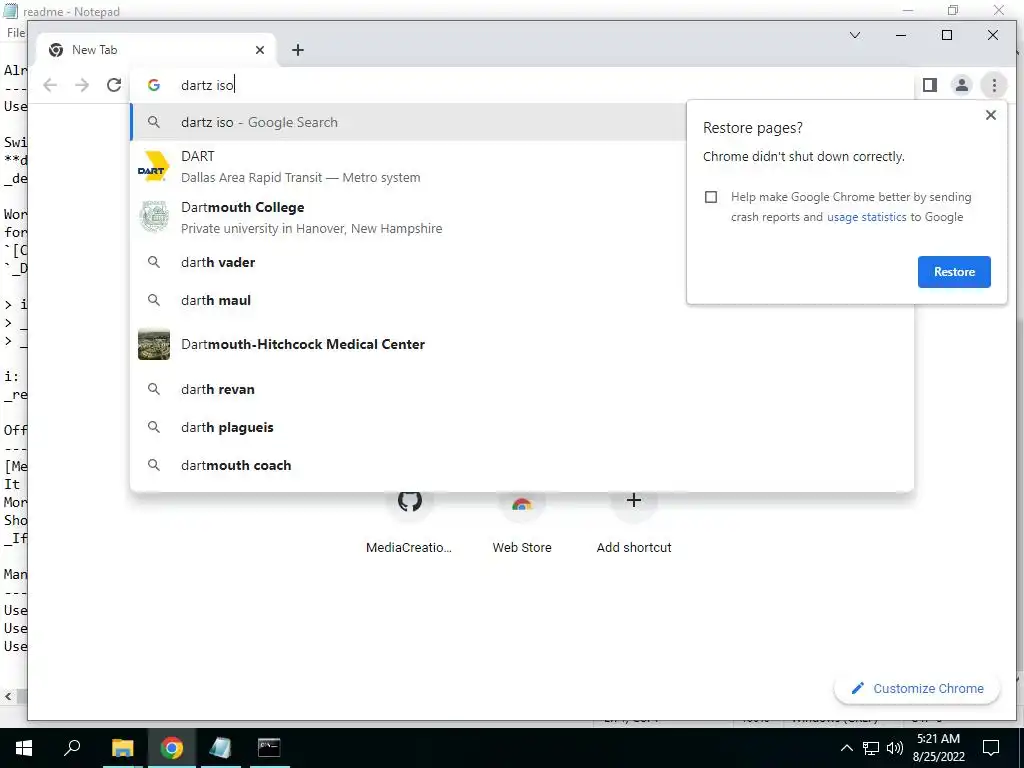Click the Google icon in the address bar

point(154,85)
